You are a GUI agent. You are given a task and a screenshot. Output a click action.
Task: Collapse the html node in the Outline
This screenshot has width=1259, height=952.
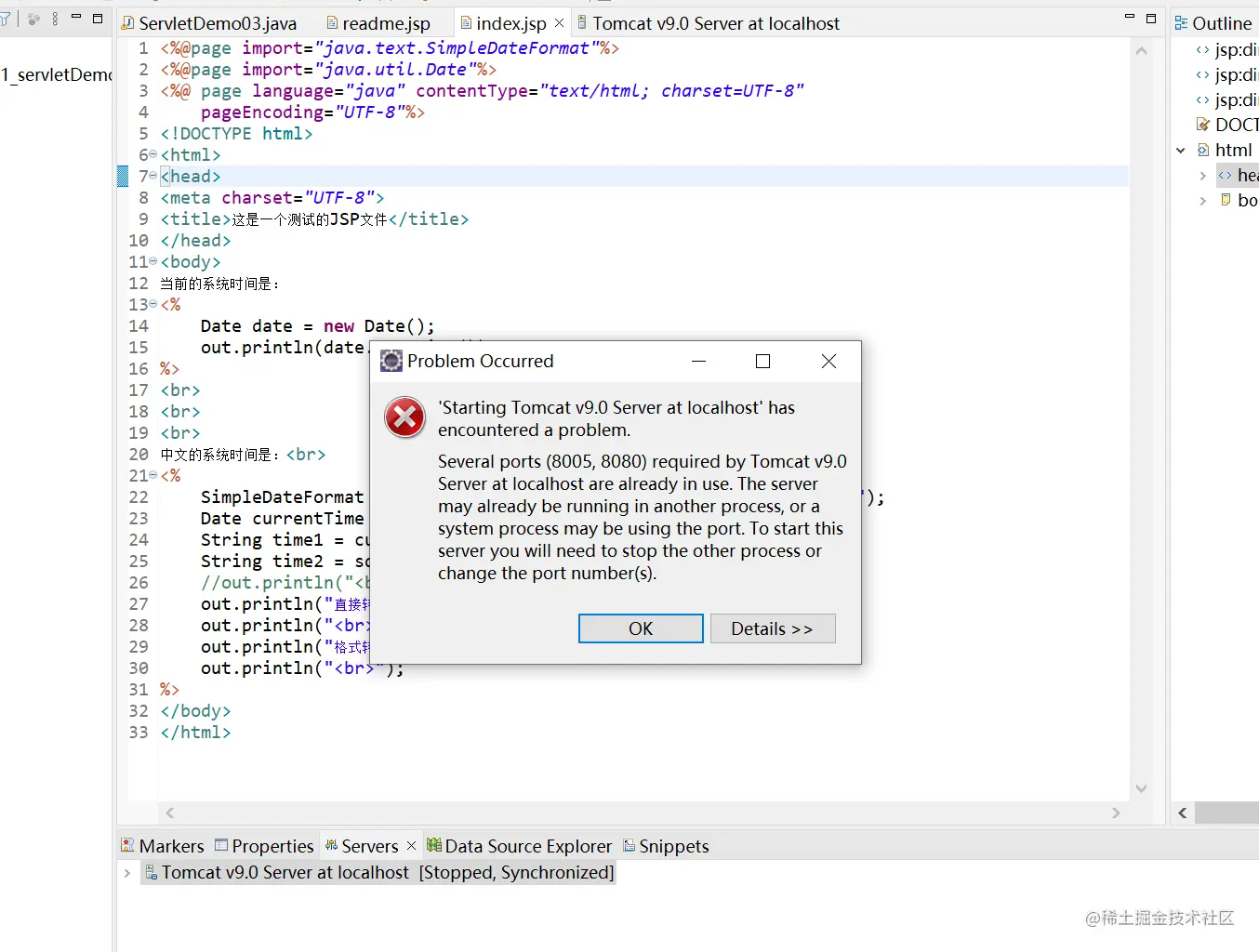(x=1181, y=150)
